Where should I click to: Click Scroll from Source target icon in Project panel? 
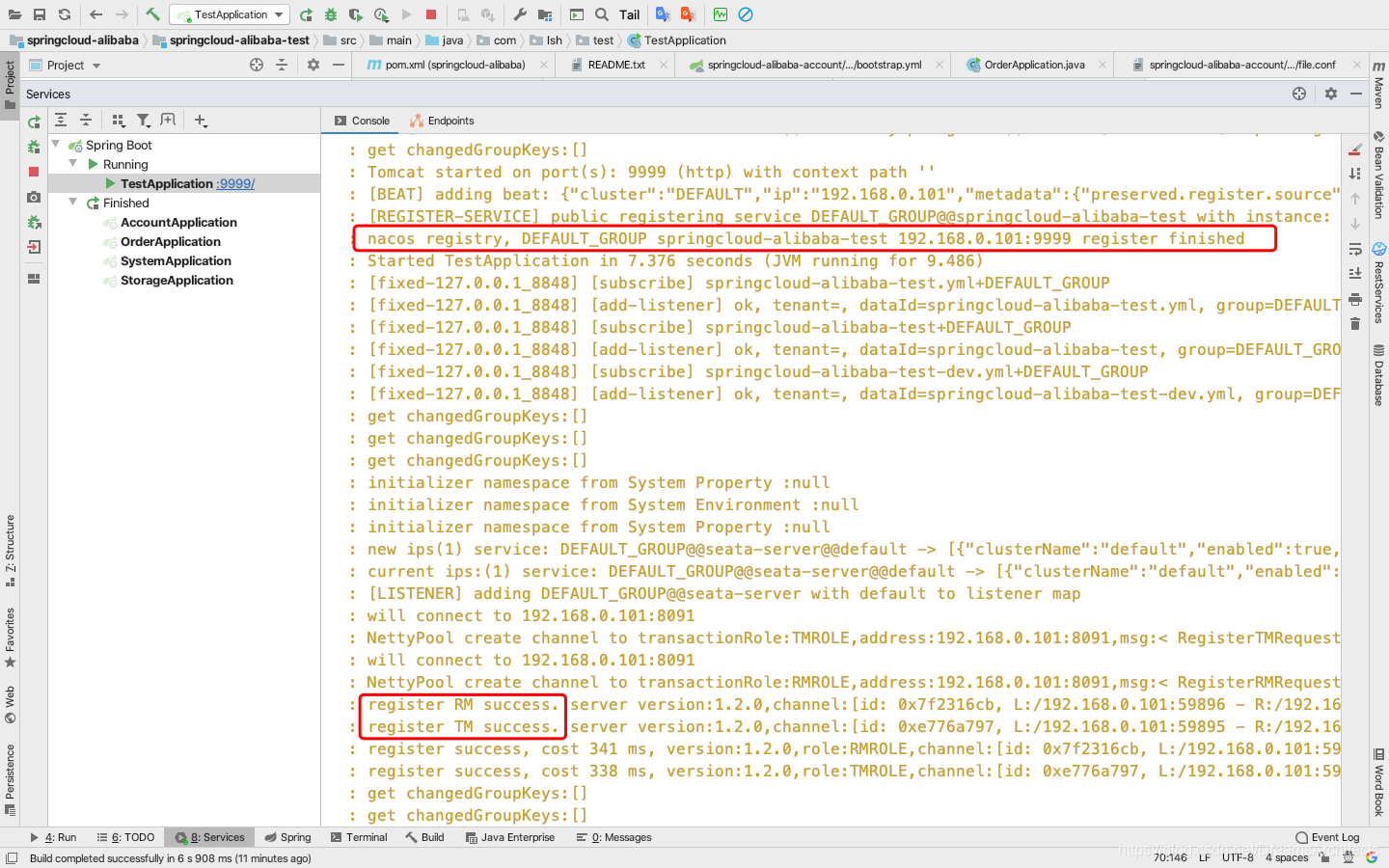tap(257, 65)
